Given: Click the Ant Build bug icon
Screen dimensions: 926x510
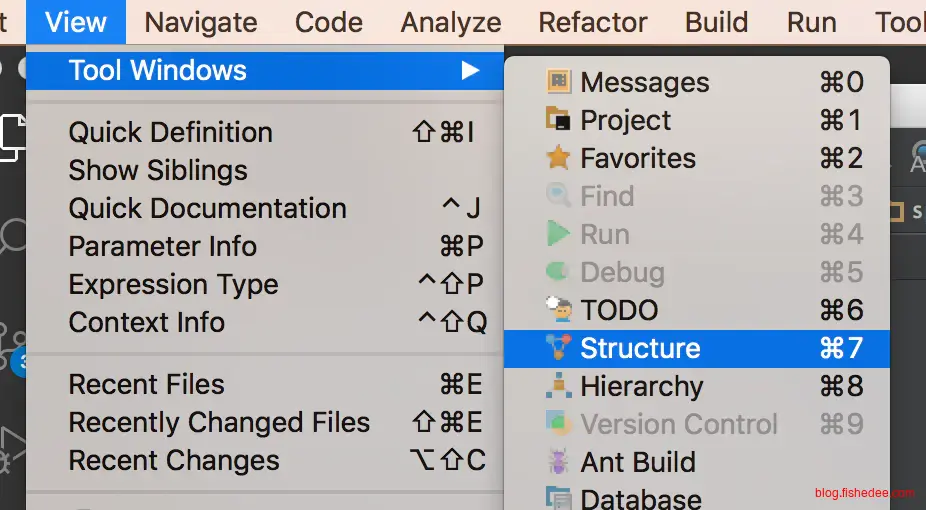Looking at the screenshot, I should pyautogui.click(x=558, y=462).
